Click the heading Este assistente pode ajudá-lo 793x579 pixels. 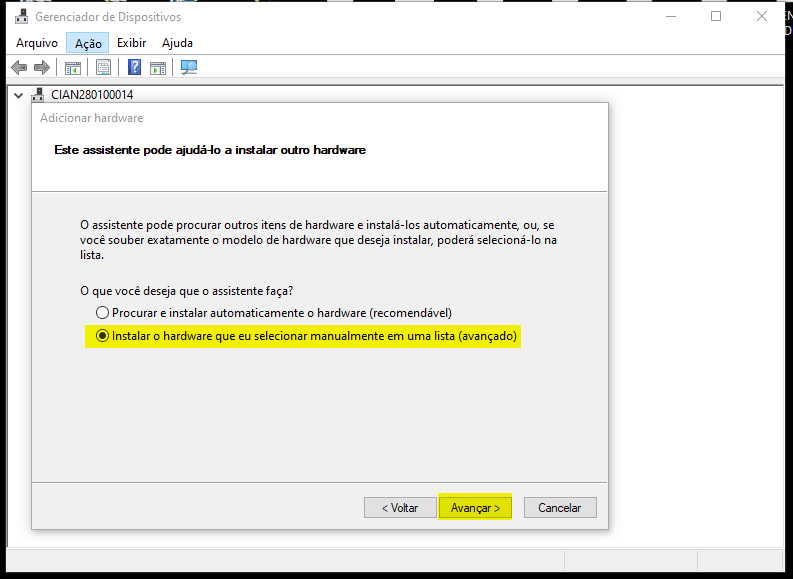tap(210, 150)
